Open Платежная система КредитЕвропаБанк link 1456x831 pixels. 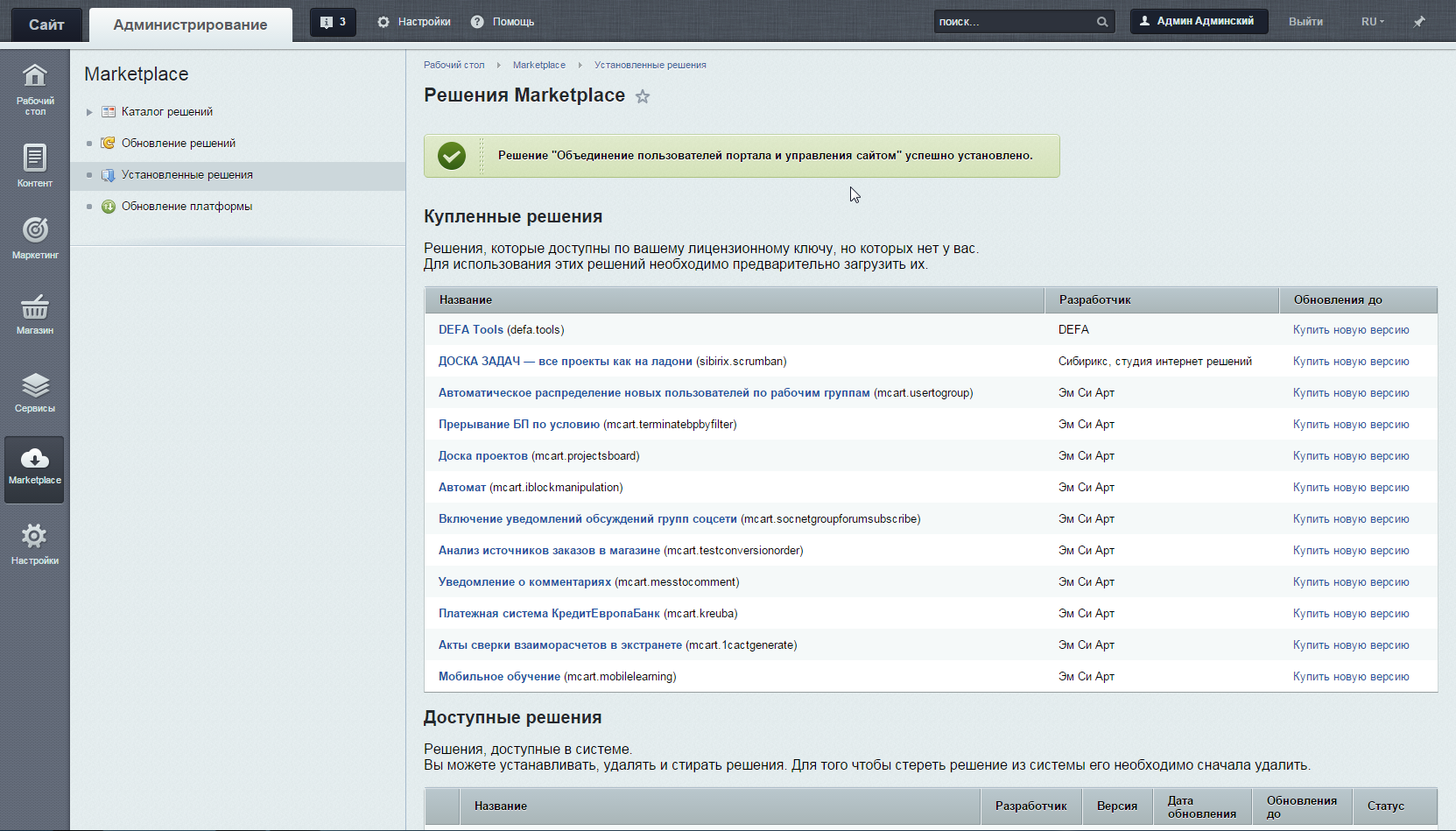(549, 614)
